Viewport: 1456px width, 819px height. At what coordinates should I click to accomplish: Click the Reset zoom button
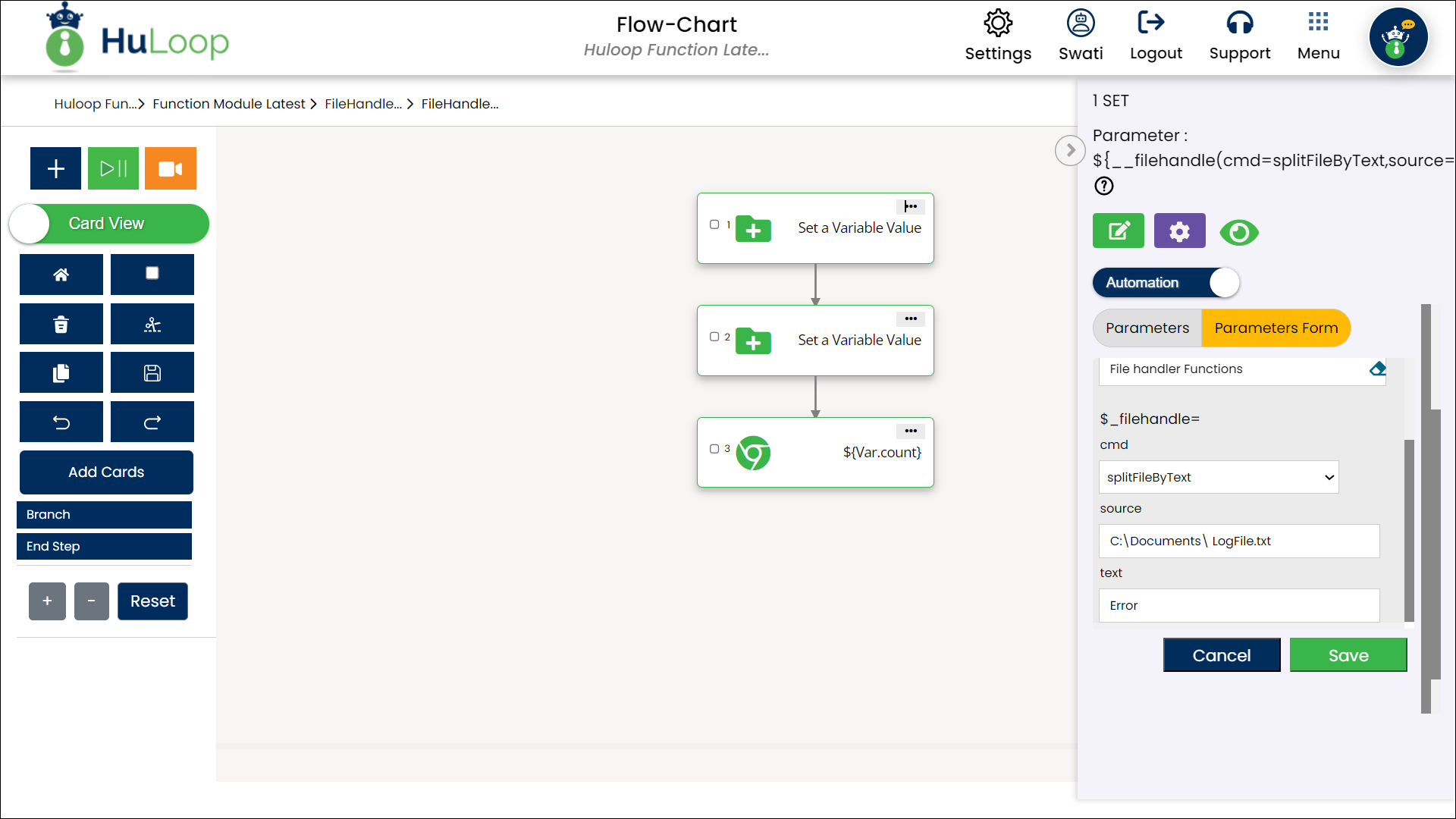click(x=152, y=601)
